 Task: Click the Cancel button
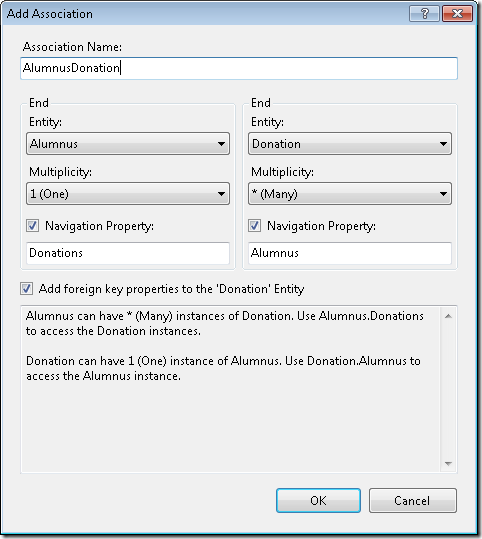pyautogui.click(x=413, y=500)
